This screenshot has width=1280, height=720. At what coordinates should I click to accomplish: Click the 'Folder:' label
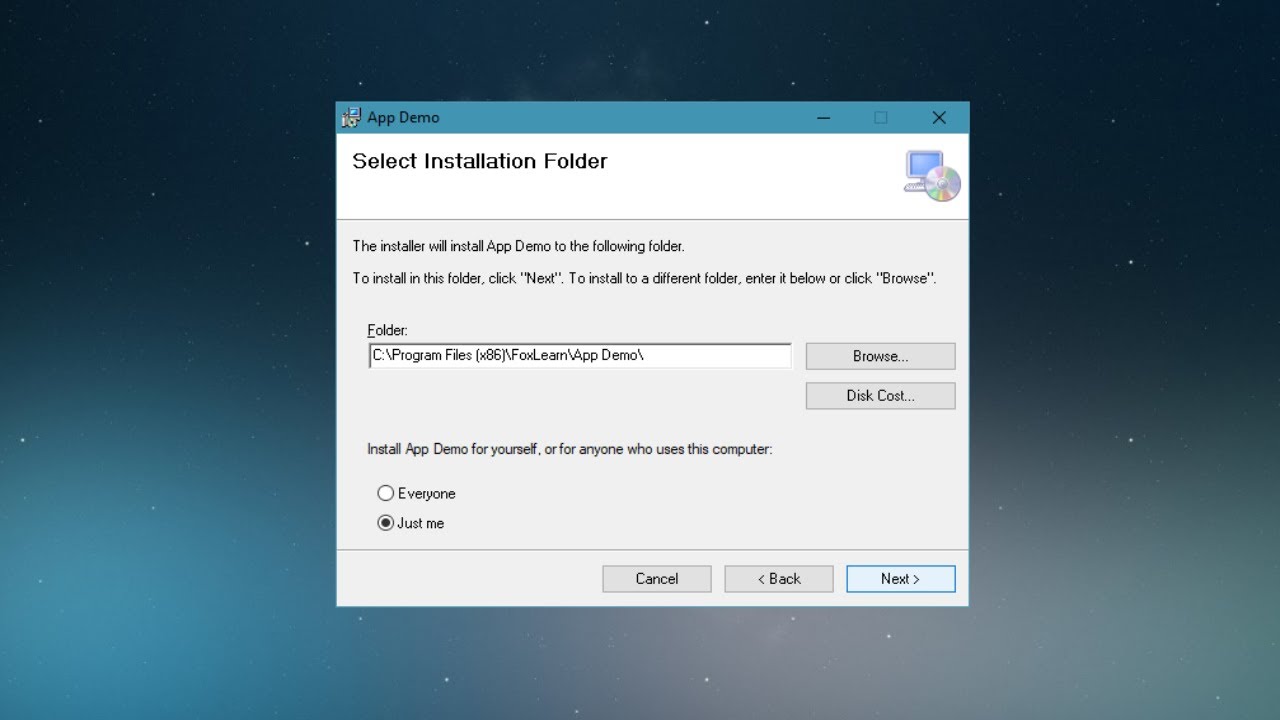pos(388,330)
